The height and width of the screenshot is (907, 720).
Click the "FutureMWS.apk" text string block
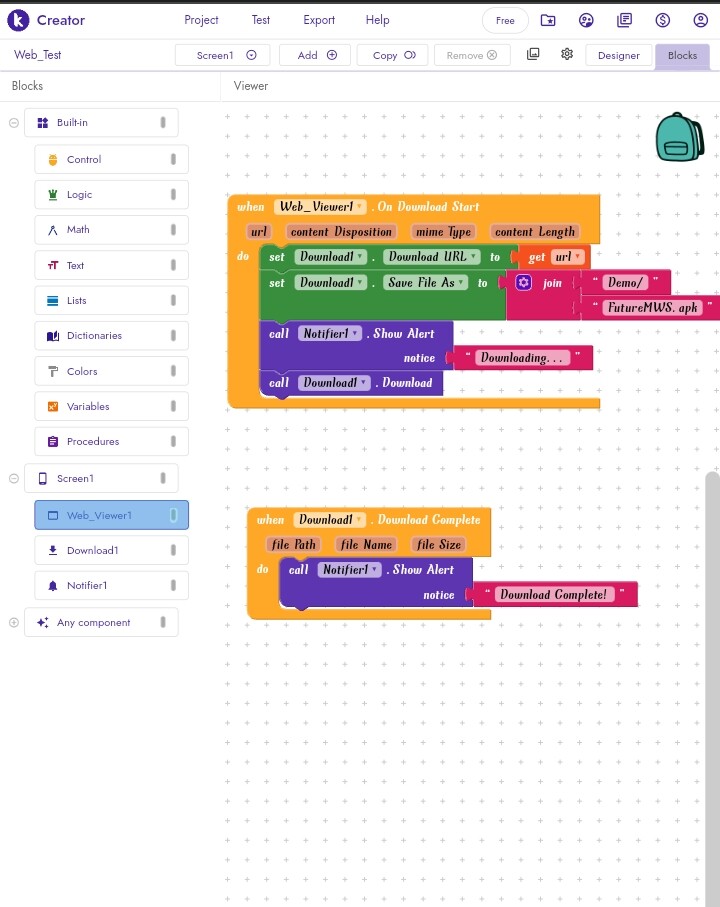[x=652, y=307]
